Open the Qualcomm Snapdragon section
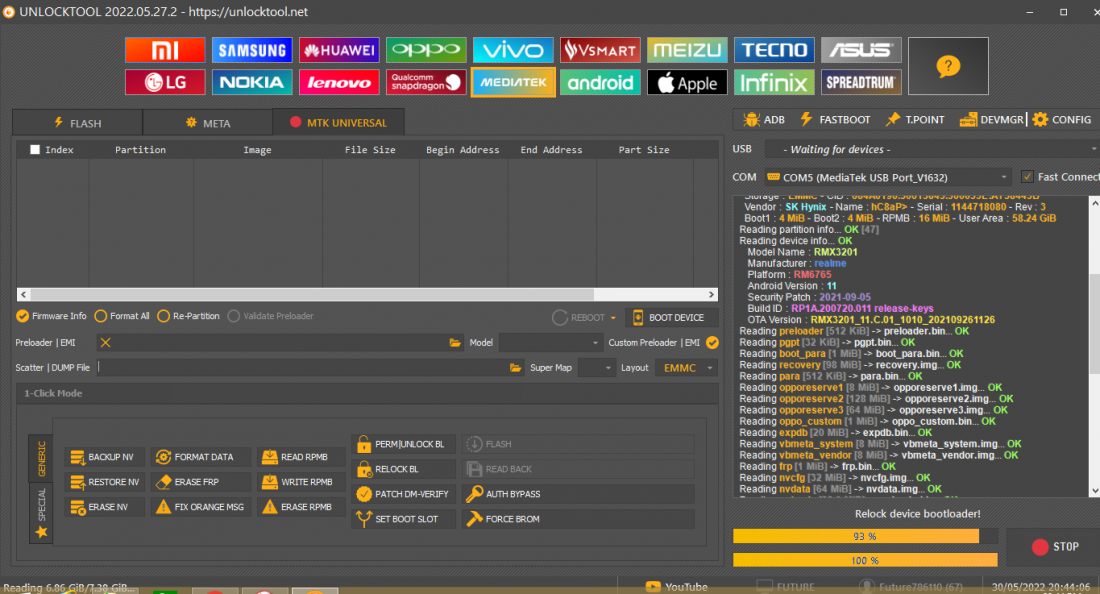 [x=426, y=82]
